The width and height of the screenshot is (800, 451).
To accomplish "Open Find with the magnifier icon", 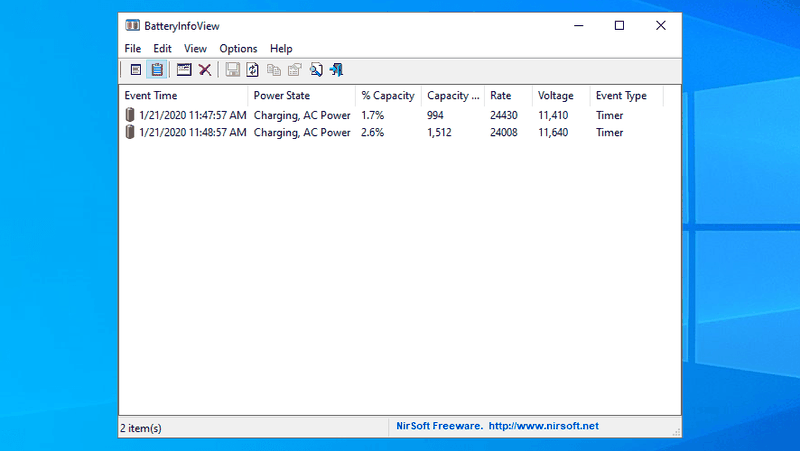I will click(316, 70).
